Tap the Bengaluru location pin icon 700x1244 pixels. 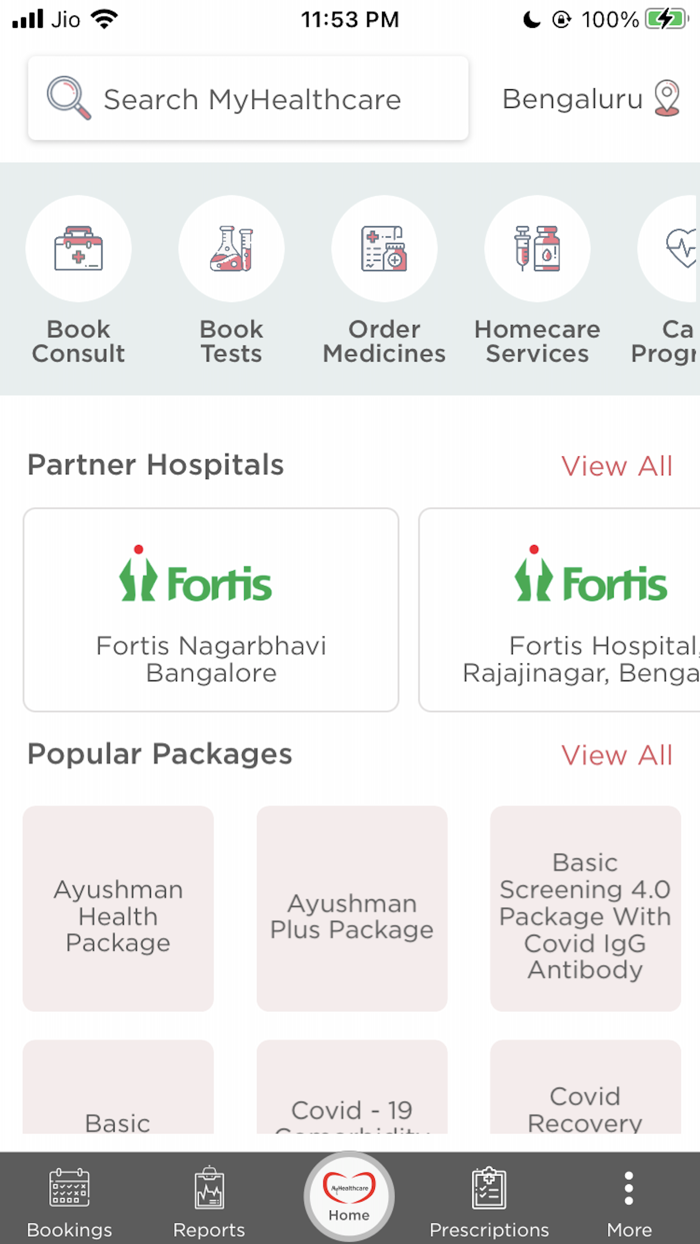tap(671, 98)
